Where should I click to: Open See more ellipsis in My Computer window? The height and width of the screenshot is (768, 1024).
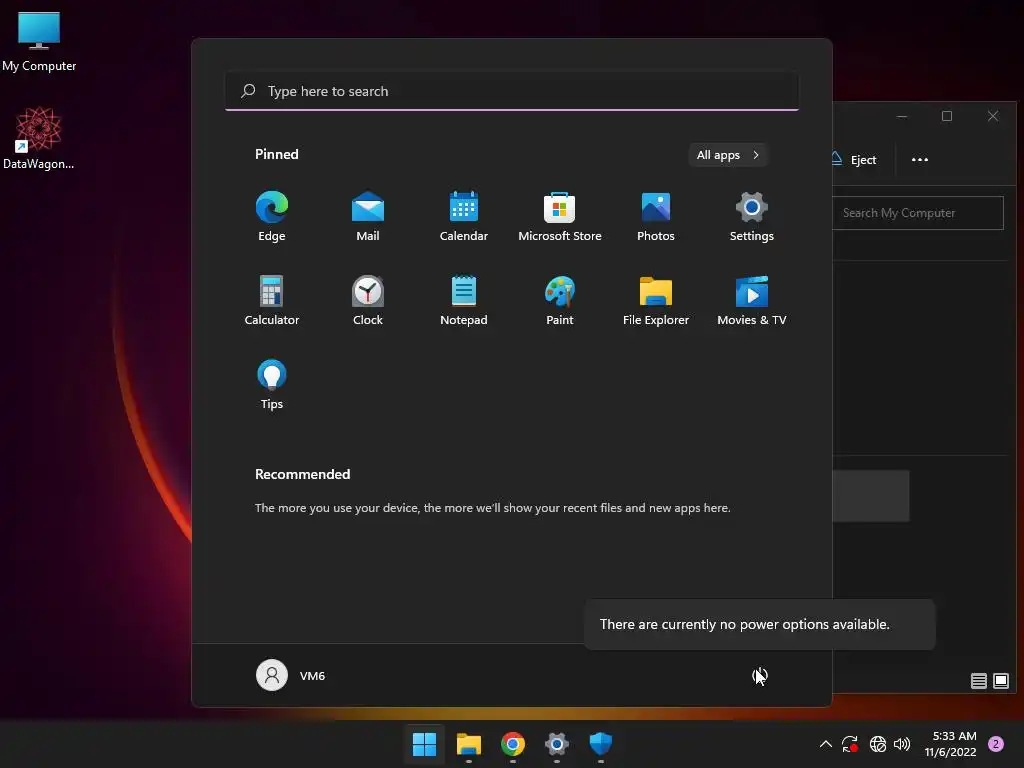click(920, 159)
